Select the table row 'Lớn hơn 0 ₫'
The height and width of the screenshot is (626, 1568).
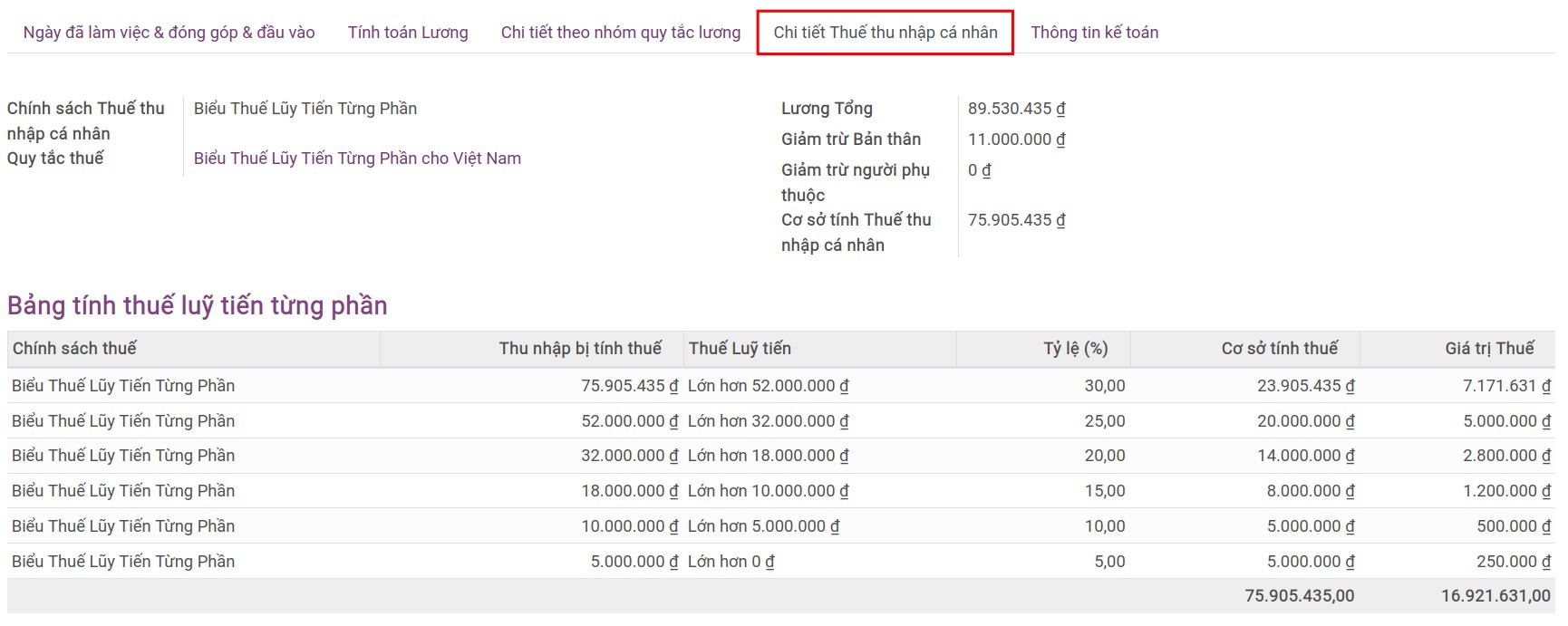click(780, 562)
